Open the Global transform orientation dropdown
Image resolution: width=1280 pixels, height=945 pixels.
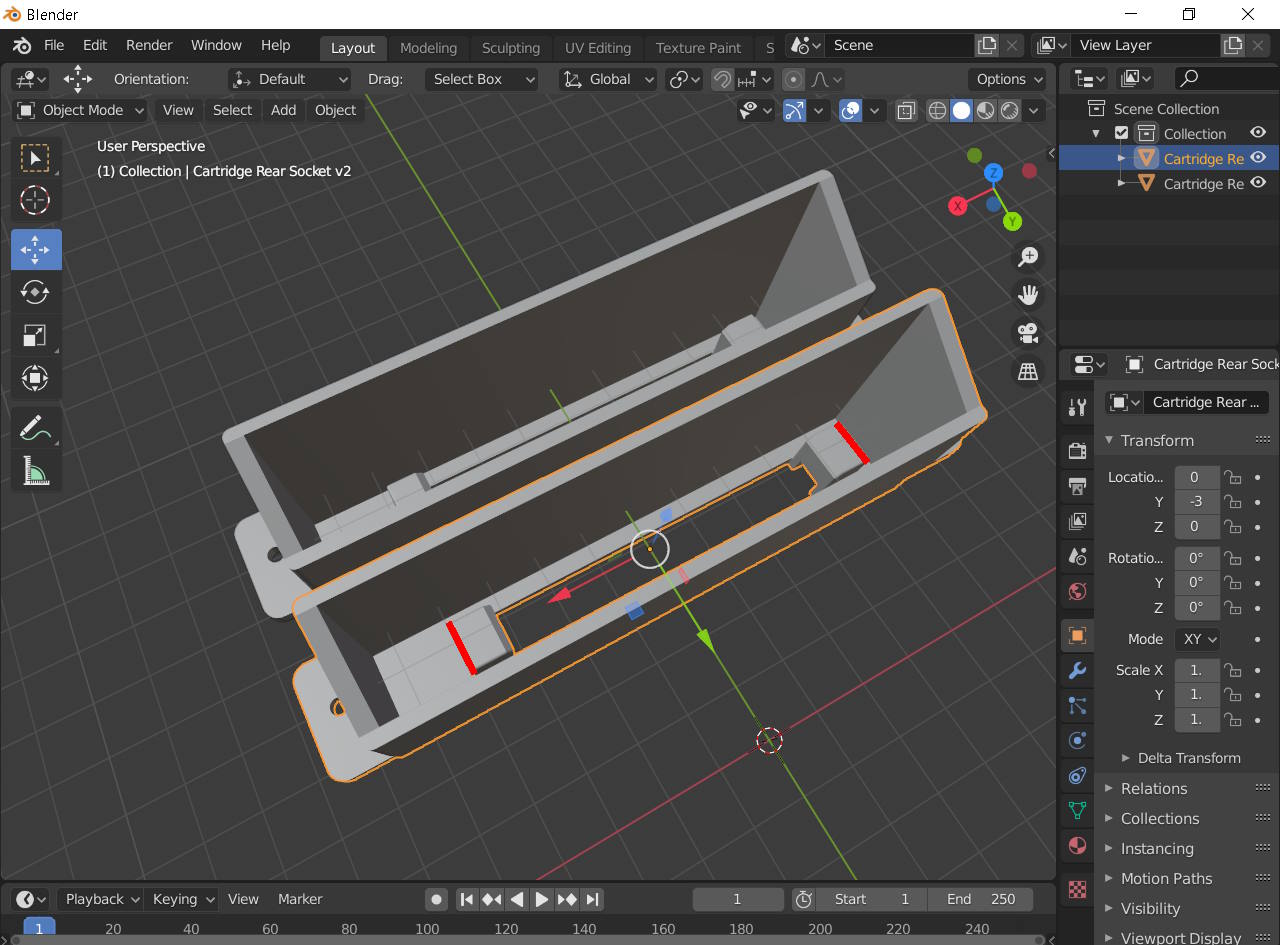[x=608, y=79]
